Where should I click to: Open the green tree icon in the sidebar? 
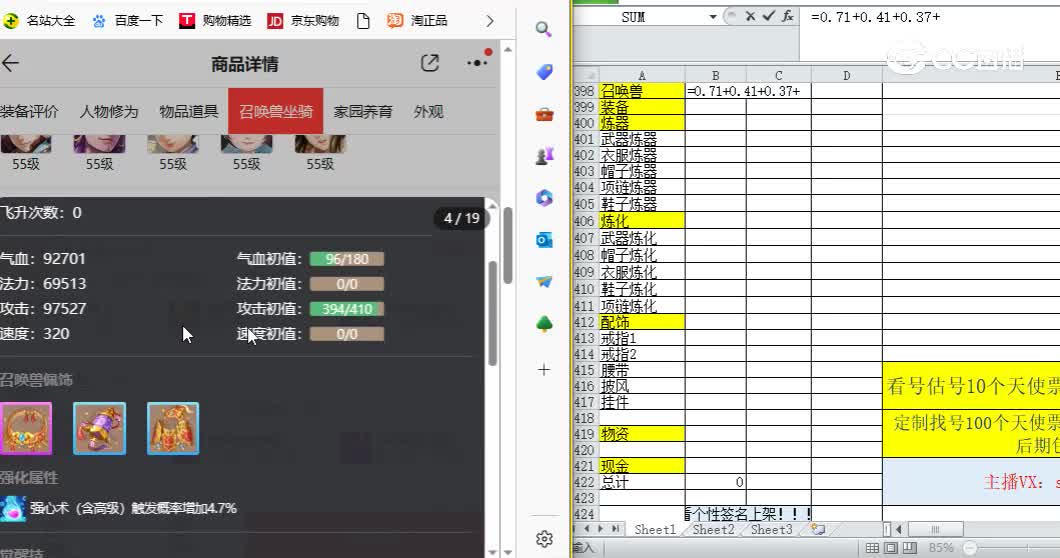pos(544,324)
